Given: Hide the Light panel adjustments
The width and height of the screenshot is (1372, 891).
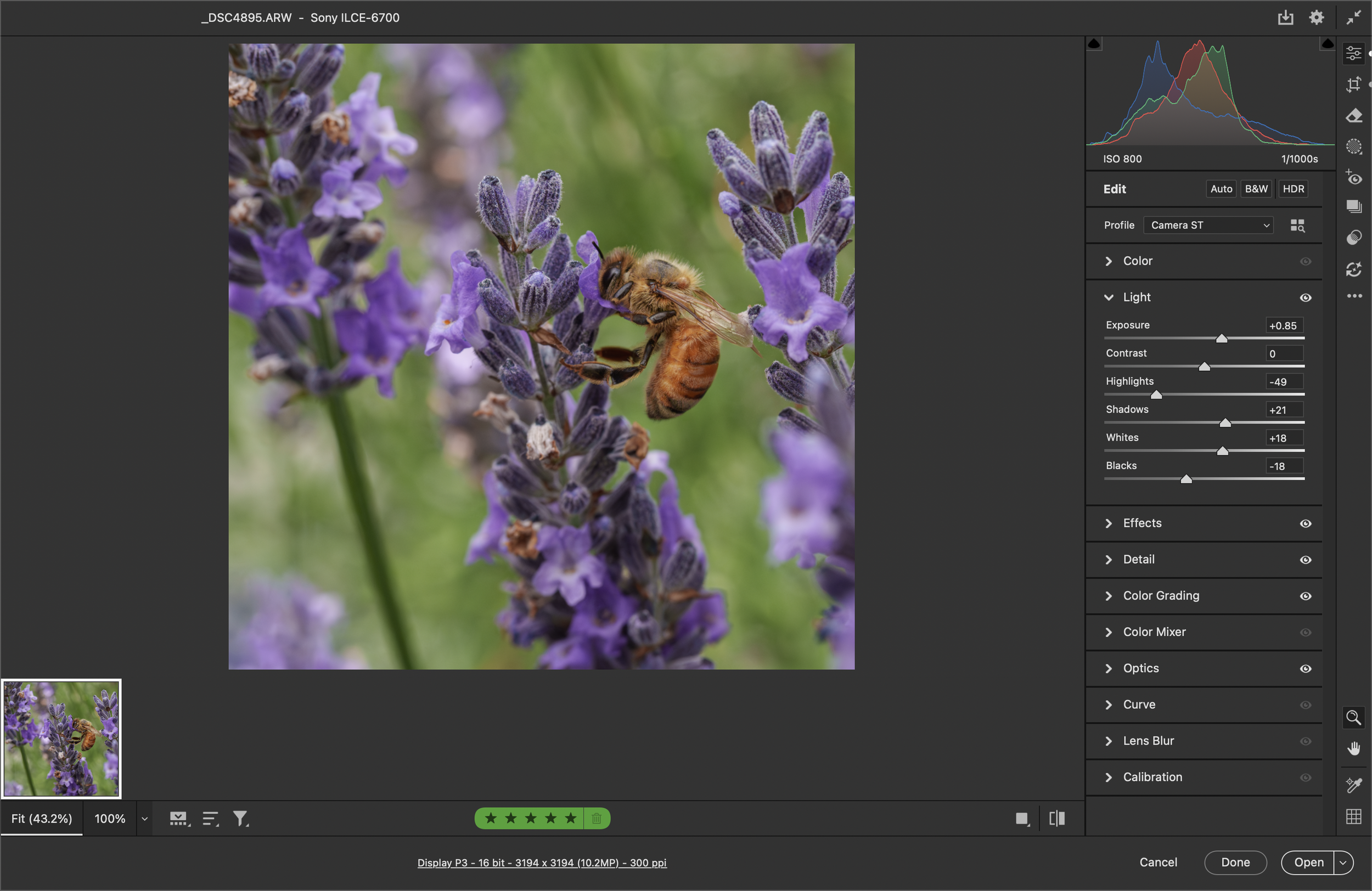Looking at the screenshot, I should coord(1306,297).
